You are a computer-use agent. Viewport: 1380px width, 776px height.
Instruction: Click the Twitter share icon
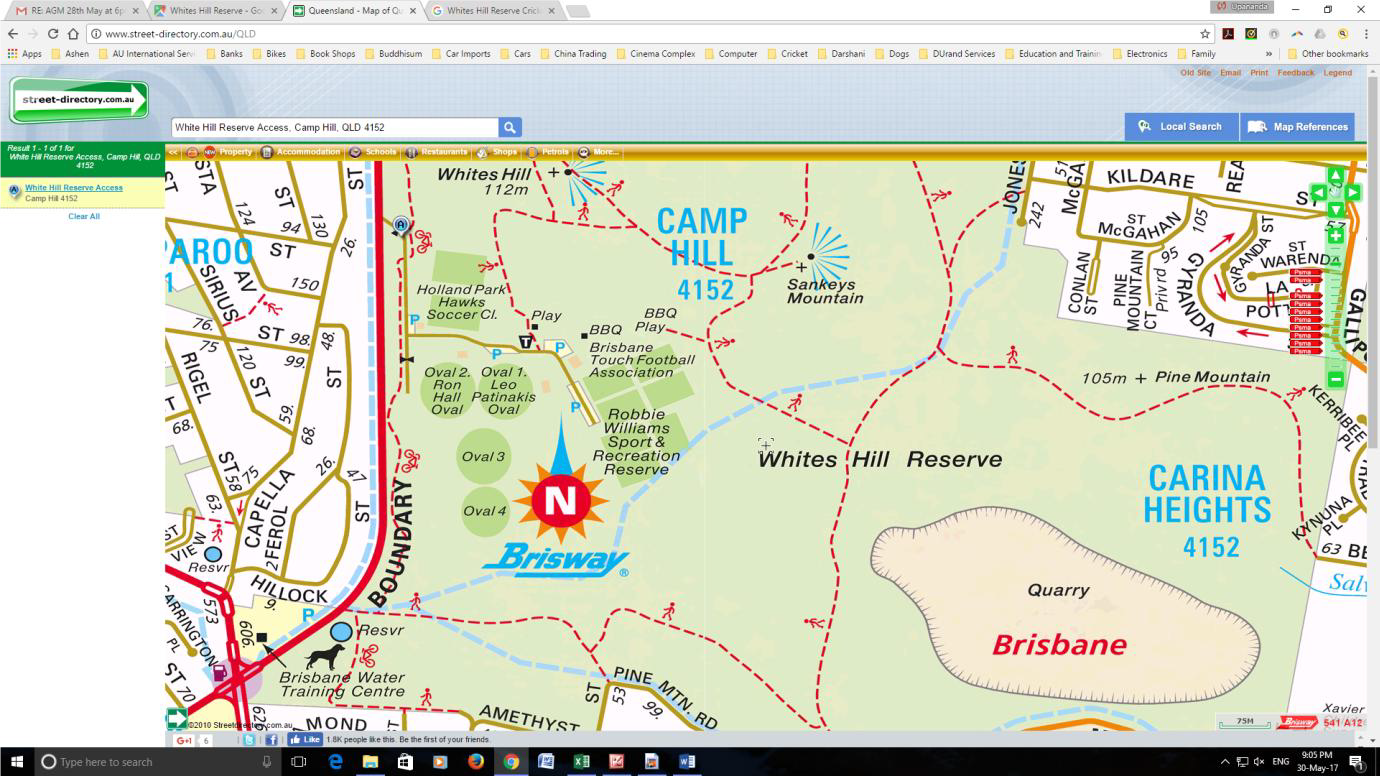(x=250, y=740)
